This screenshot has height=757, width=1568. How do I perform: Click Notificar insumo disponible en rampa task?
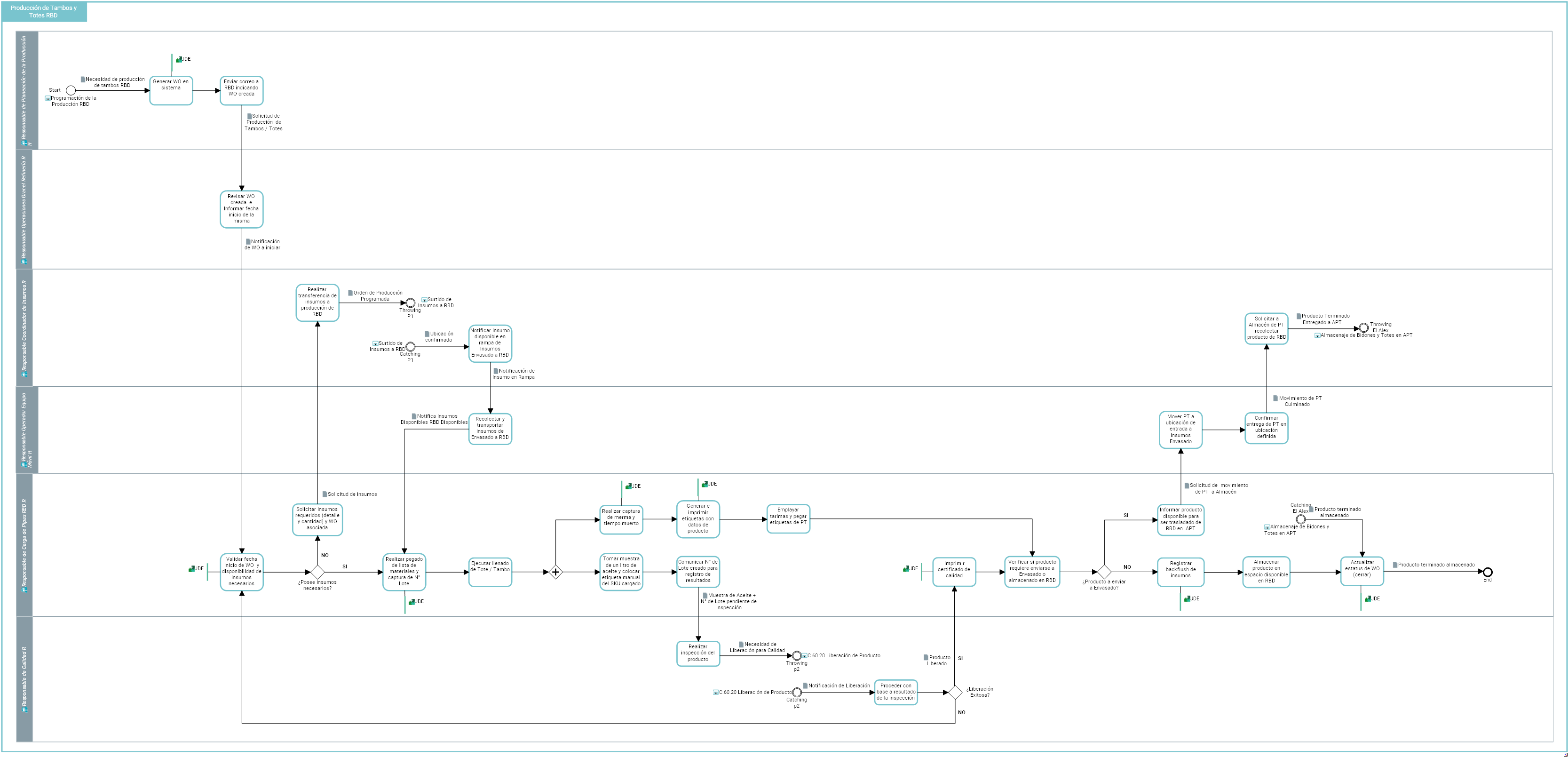click(490, 343)
